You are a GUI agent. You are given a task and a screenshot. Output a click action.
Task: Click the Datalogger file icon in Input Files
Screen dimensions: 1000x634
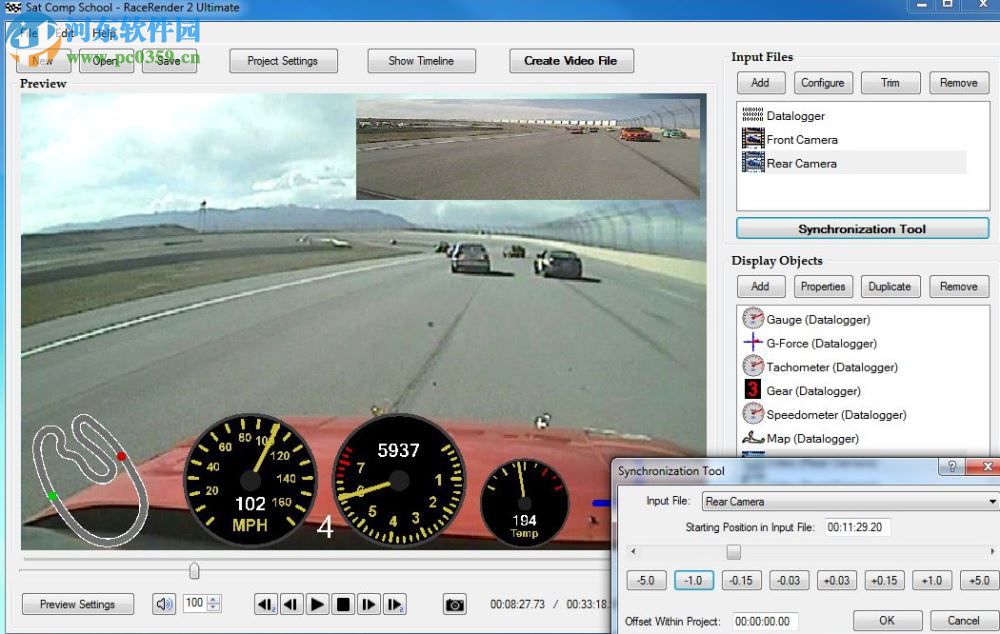tap(753, 115)
